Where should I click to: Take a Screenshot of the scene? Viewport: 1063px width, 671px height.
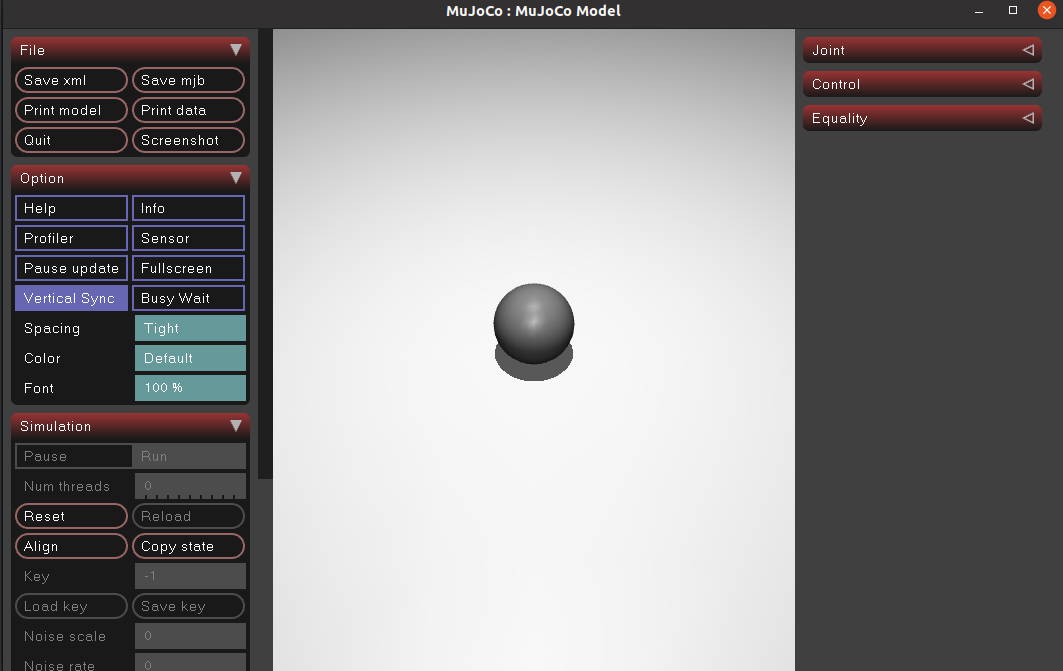[x=188, y=140]
